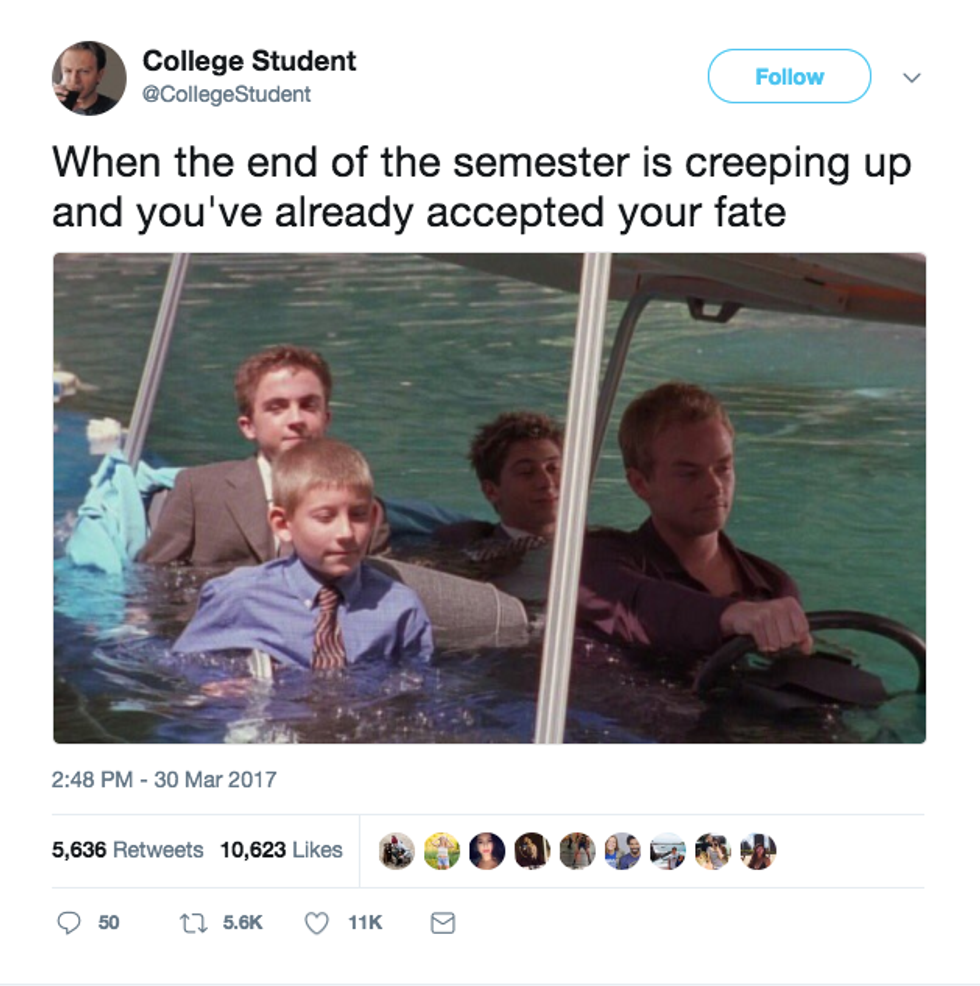980x986 pixels.
Task: Like the tweet with the heart icon
Action: click(x=316, y=923)
